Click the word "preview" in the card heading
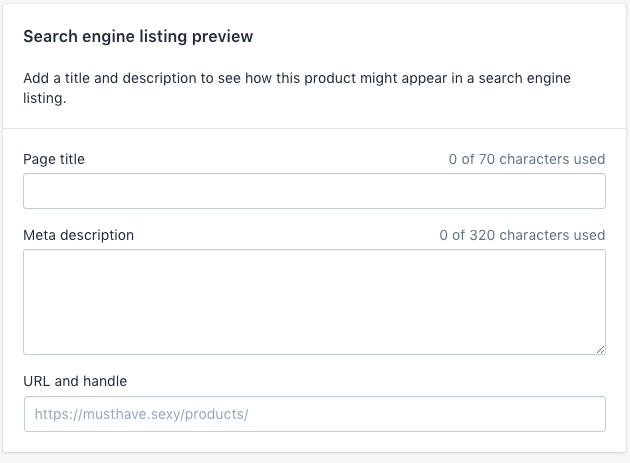This screenshot has width=630, height=463. coord(226,37)
